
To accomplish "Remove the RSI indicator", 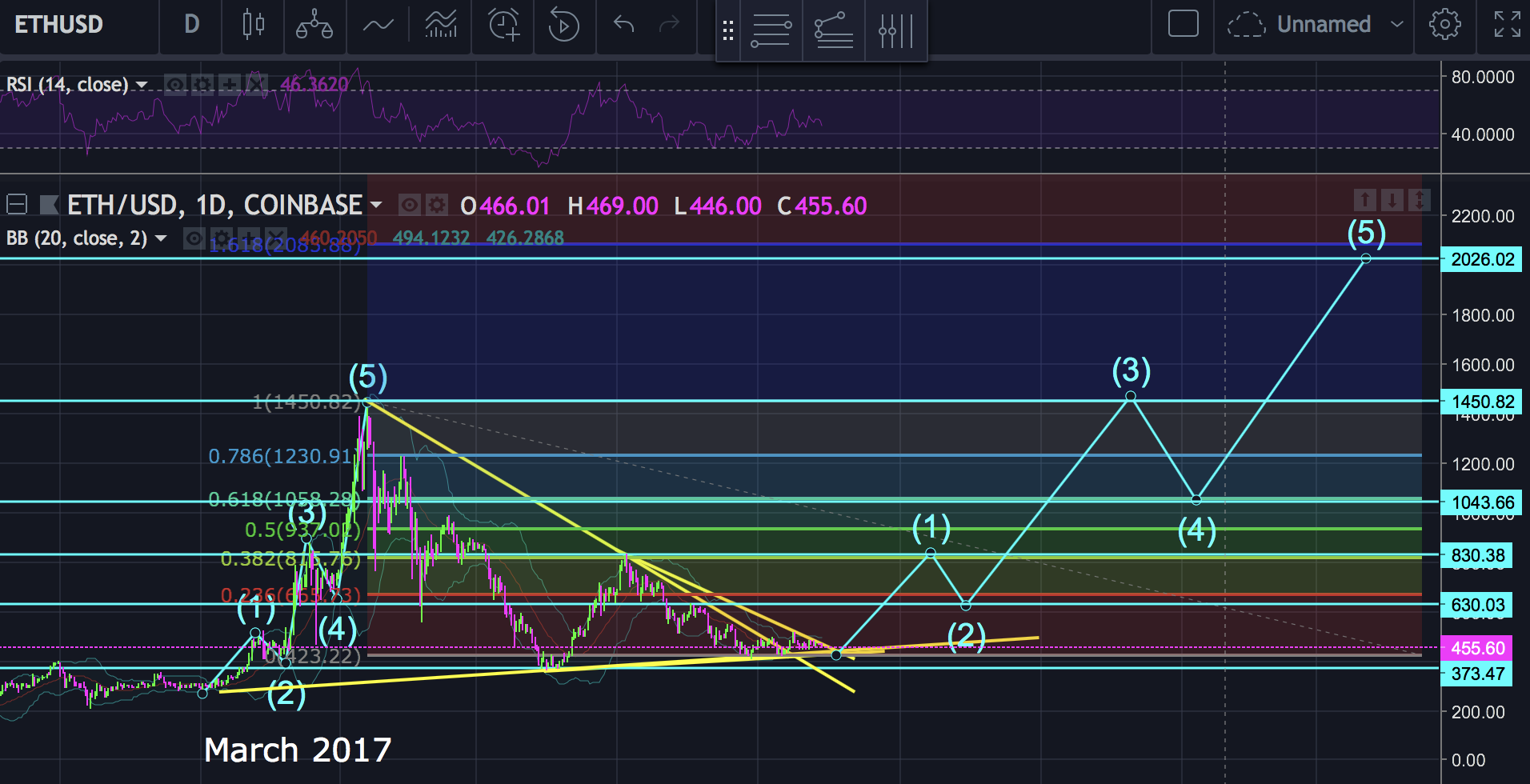I will click(256, 84).
